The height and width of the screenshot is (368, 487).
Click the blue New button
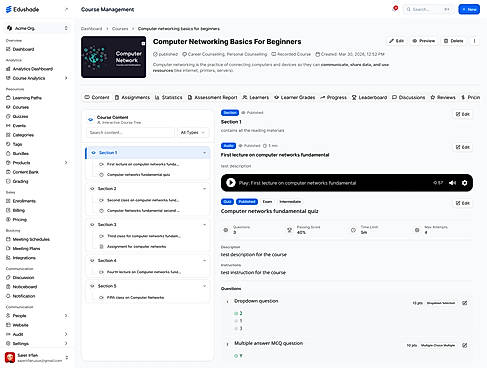[x=469, y=9]
